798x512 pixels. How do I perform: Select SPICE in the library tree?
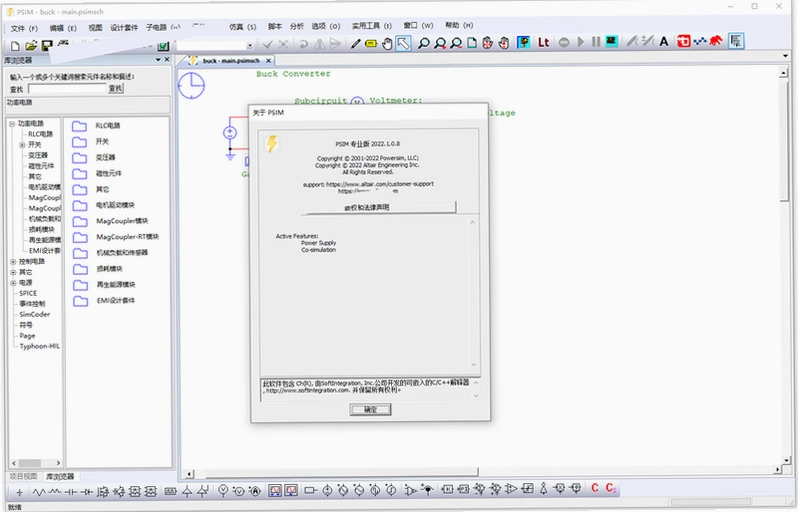28,293
